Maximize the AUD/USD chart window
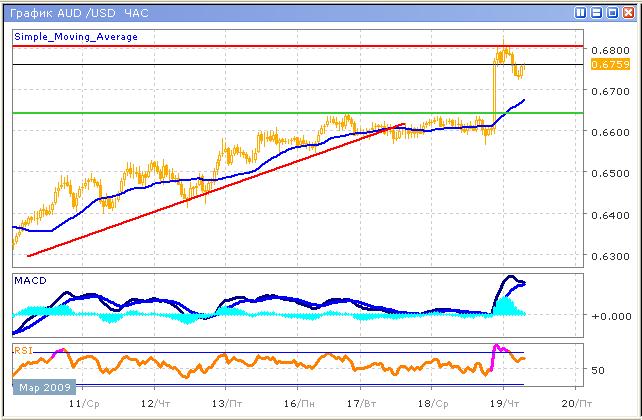Screen dimensions: 642x420 (611, 13)
